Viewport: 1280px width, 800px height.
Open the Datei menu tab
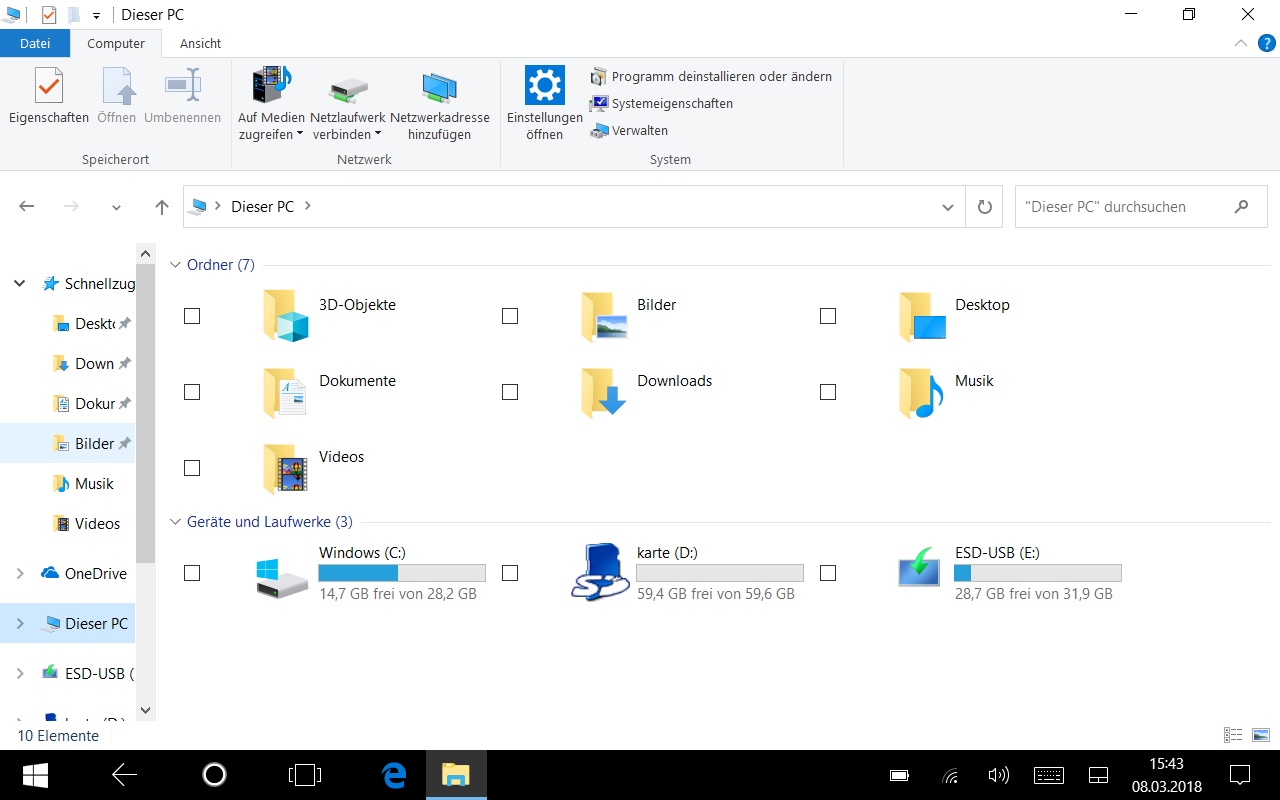tap(35, 43)
